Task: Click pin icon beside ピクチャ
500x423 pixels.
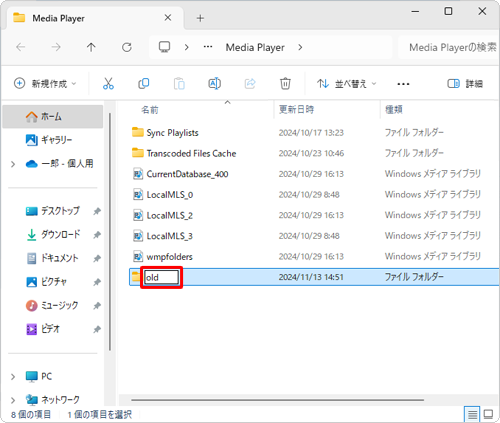Action: (x=97, y=282)
